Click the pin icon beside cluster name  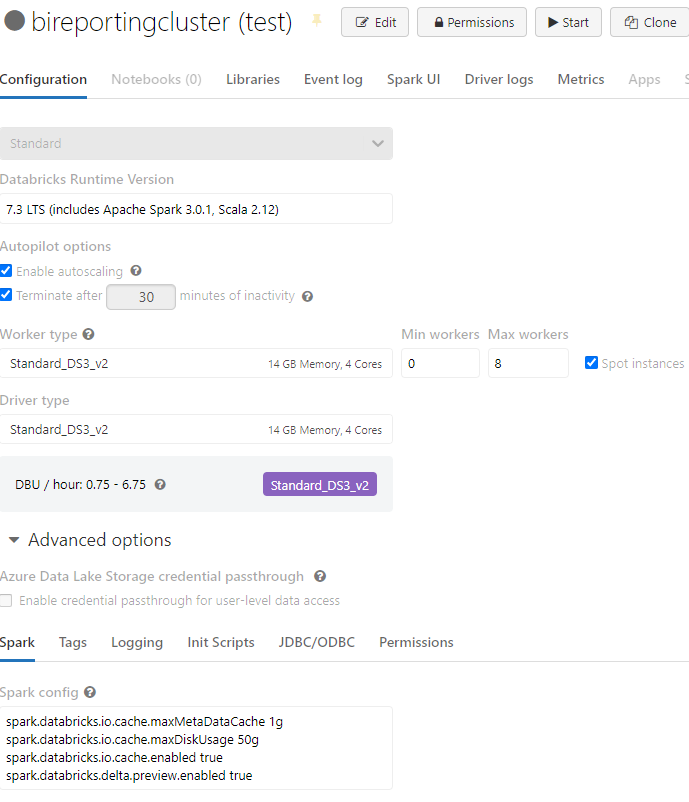317,21
